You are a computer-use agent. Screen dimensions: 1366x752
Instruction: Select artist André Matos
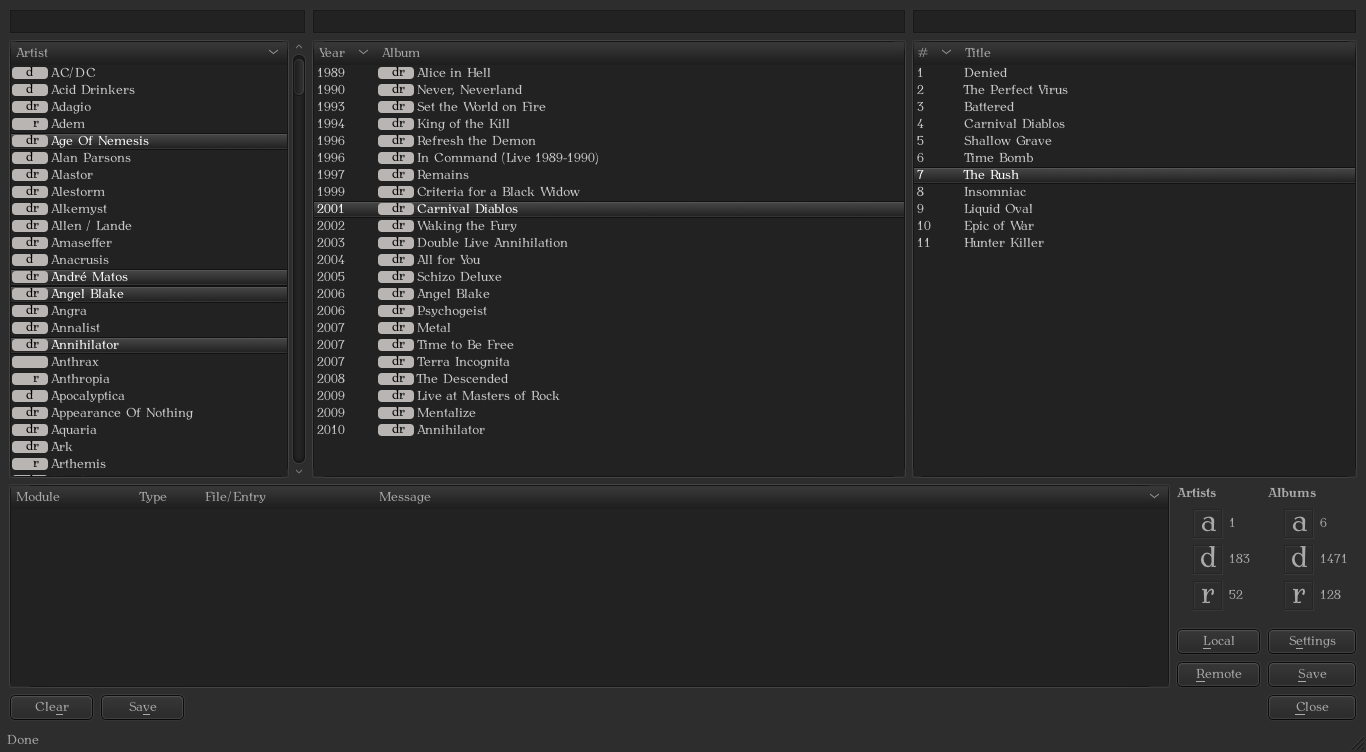coord(149,277)
